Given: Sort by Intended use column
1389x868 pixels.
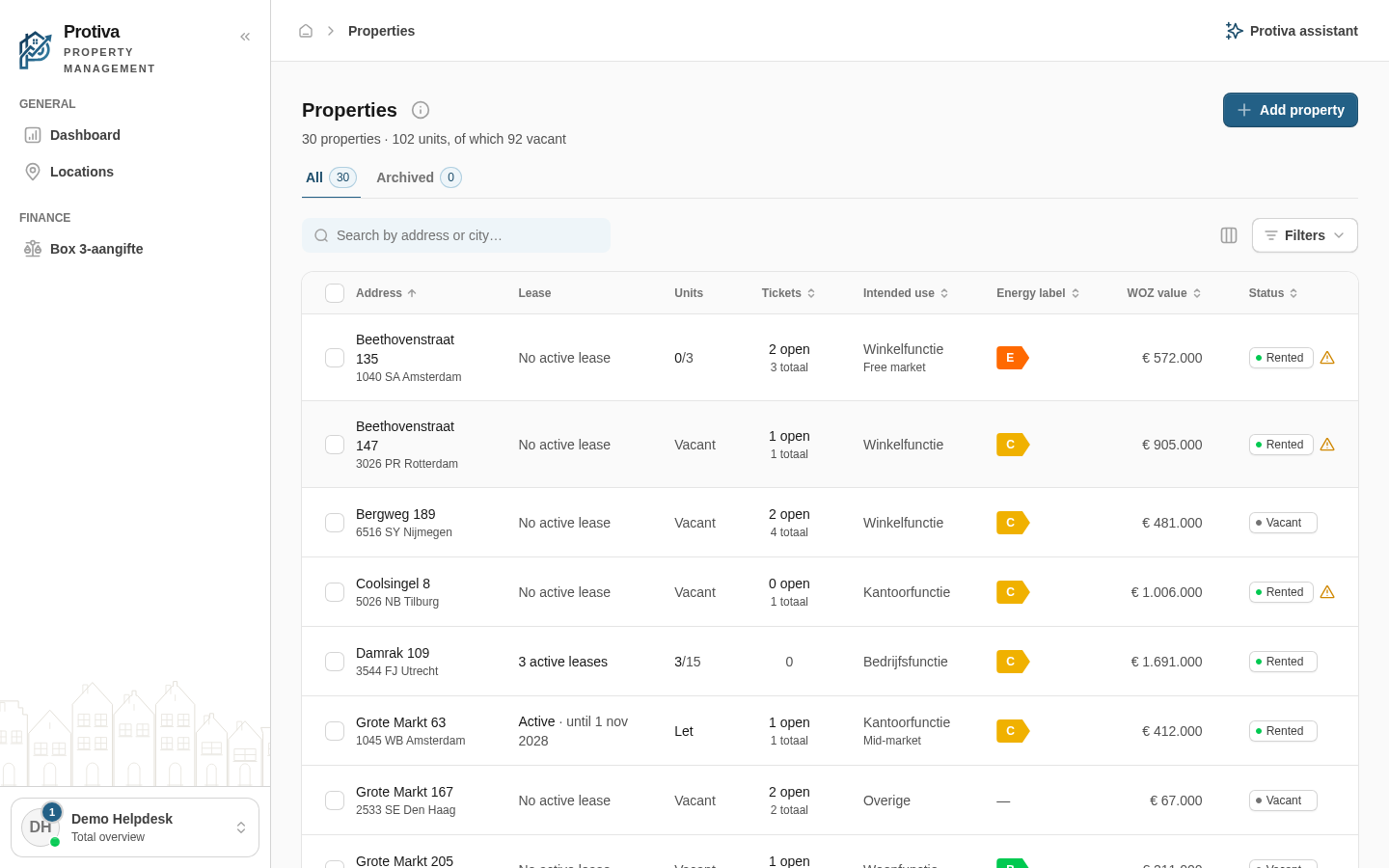Looking at the screenshot, I should coord(906,293).
